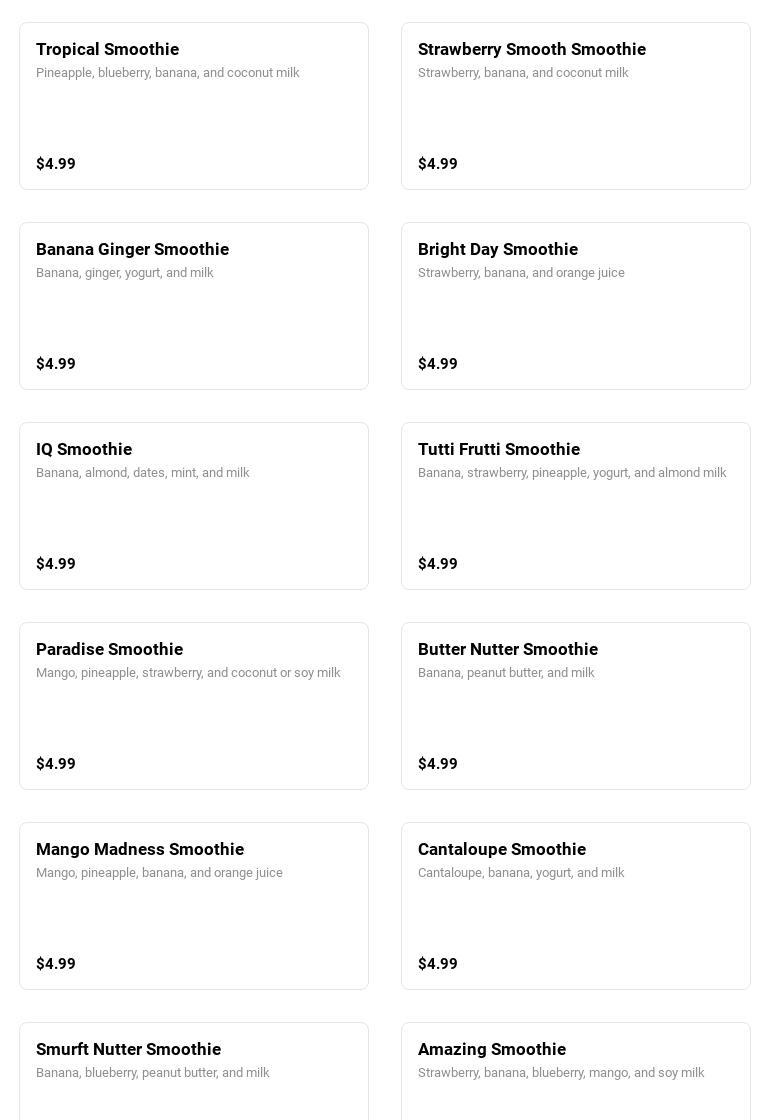Screen dimensions: 770x1120
Task: Select Strawberry Smooth Smoothie item
Action: (575, 106)
